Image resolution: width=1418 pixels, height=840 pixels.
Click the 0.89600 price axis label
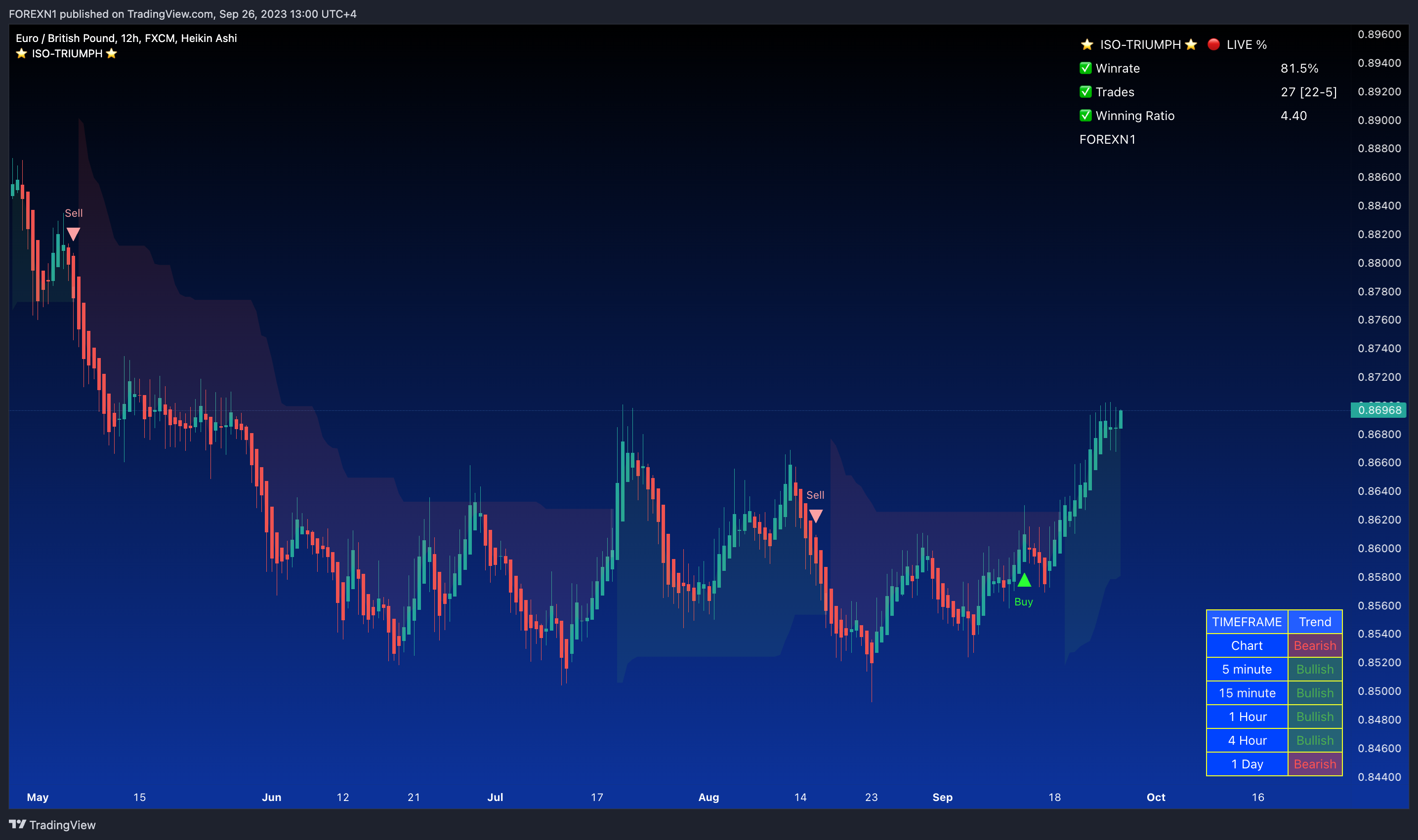pyautogui.click(x=1379, y=34)
